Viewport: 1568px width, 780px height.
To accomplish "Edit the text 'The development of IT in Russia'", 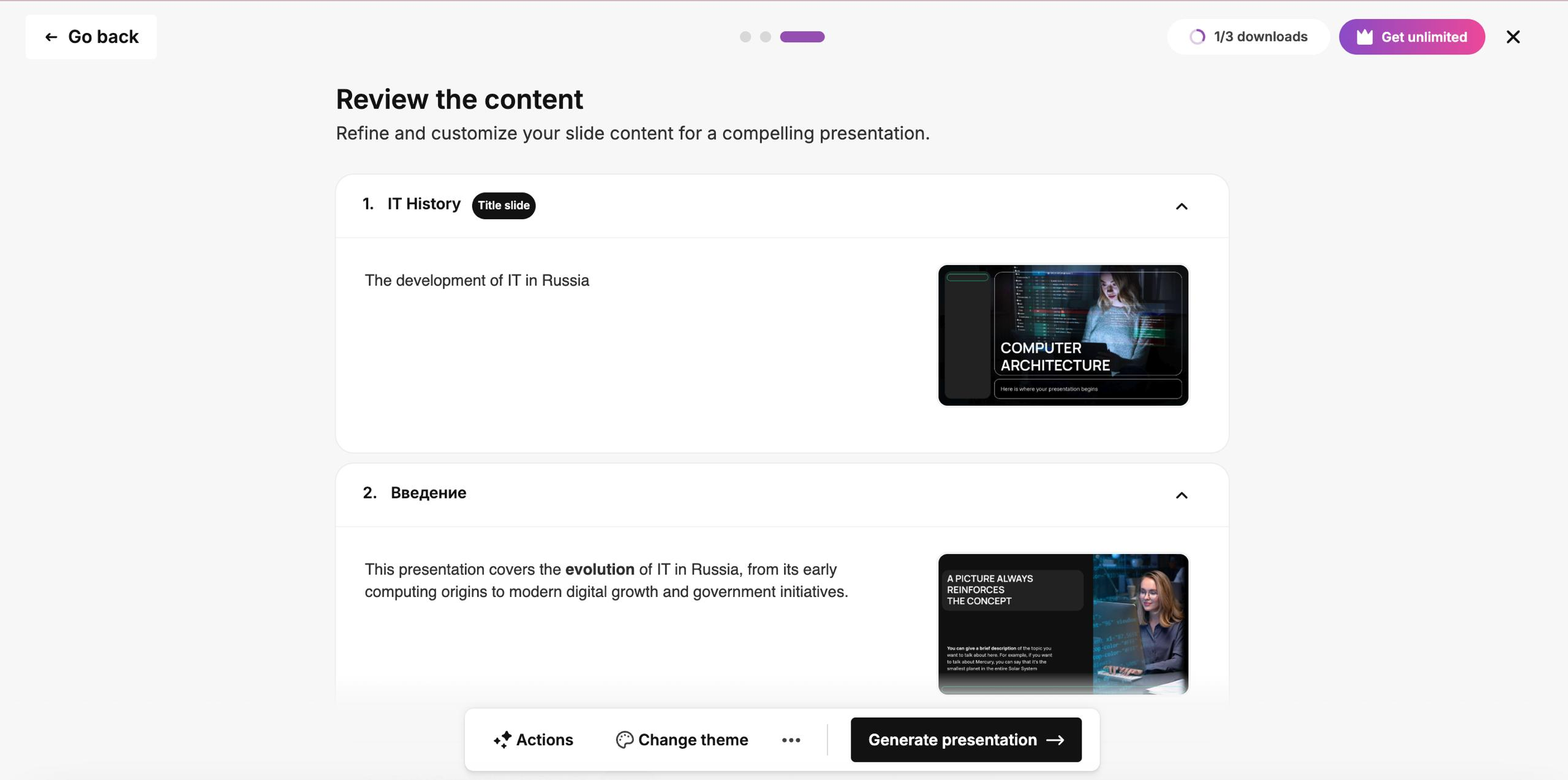I will click(x=477, y=280).
